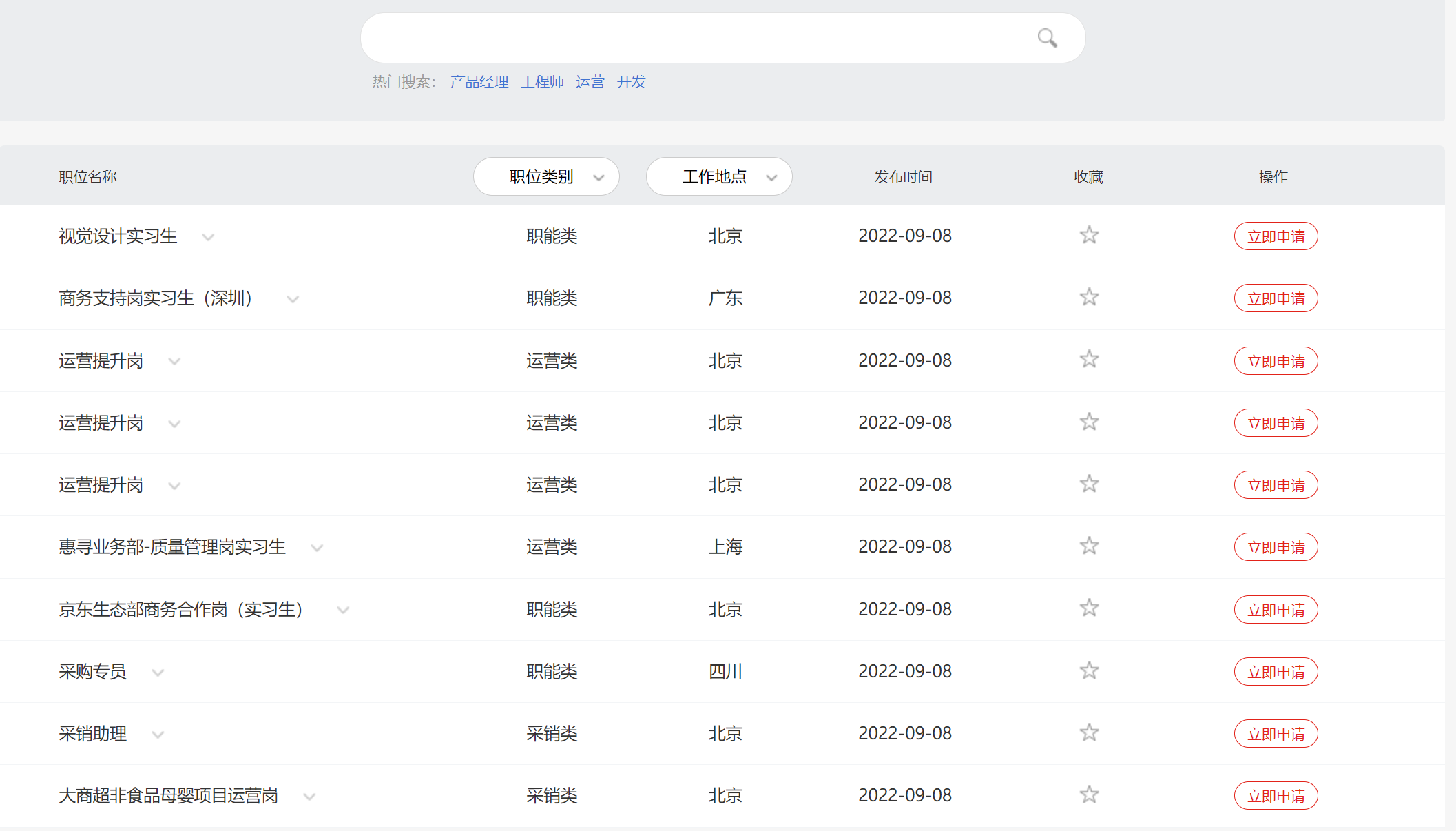Favorite the 惠寻业务部-质量管理岗实习生 star

(1089, 546)
